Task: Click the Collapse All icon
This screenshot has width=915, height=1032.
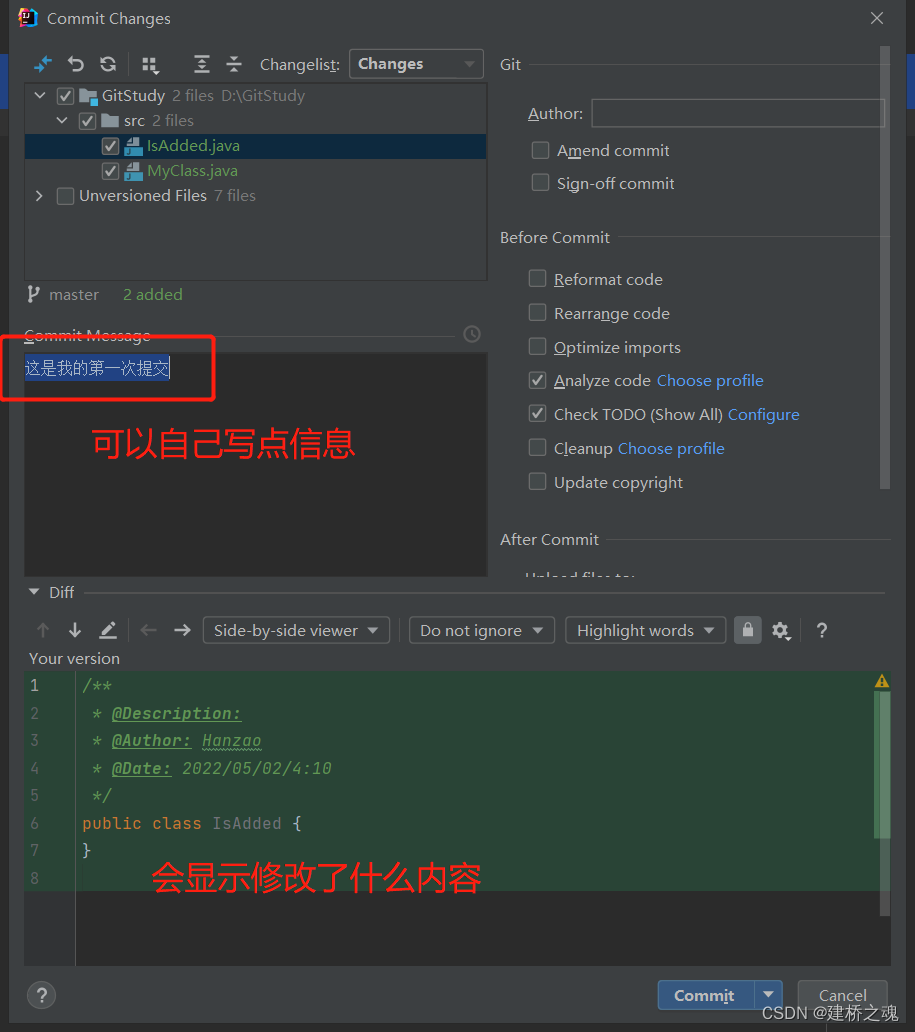Action: click(x=234, y=64)
